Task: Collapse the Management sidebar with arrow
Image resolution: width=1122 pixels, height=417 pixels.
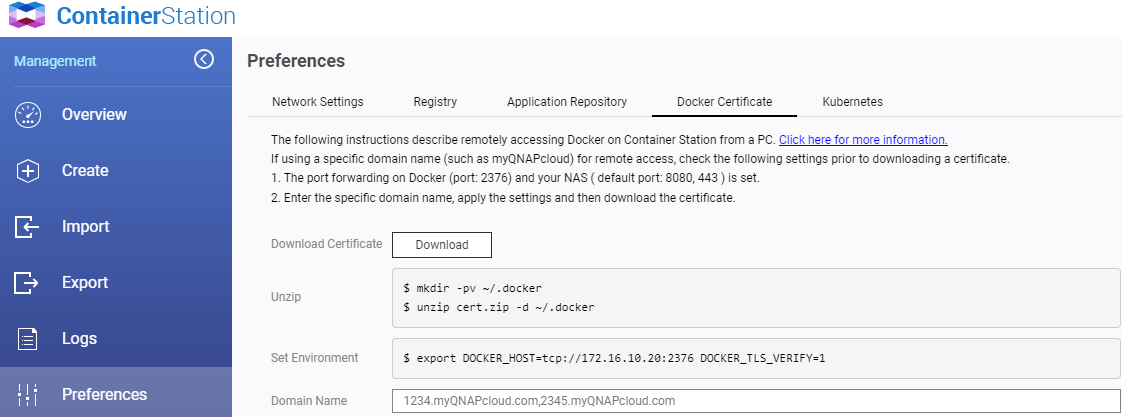Action: [204, 60]
